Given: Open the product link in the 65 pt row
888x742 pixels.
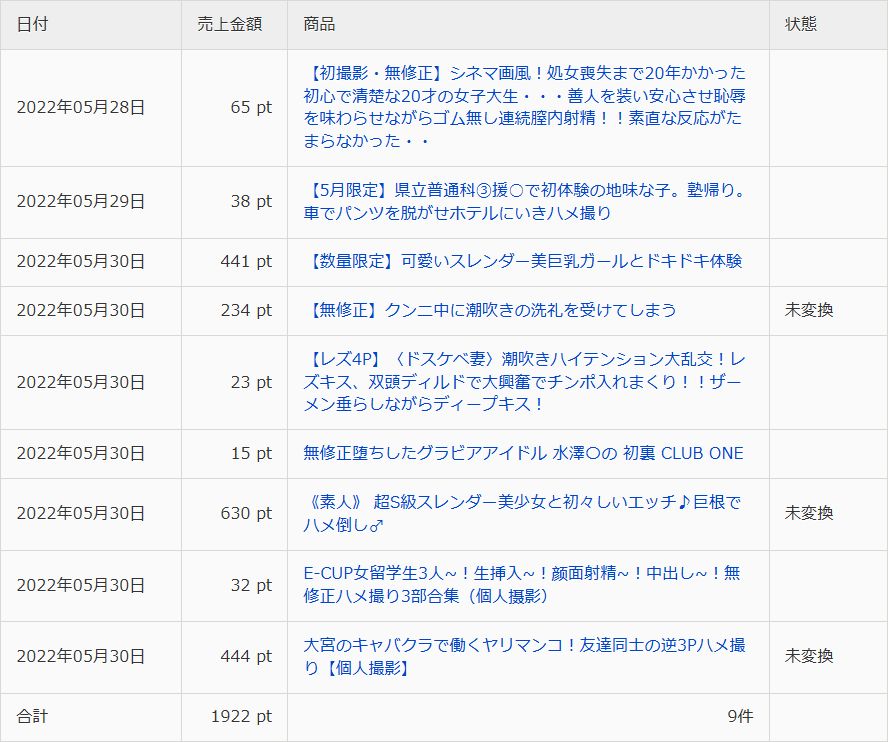Looking at the screenshot, I should (x=524, y=107).
